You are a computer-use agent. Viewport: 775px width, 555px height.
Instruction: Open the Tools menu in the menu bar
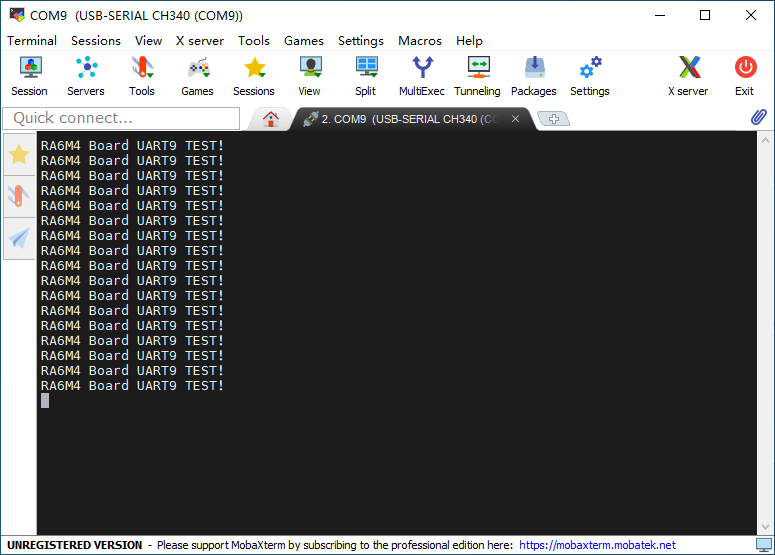[254, 41]
